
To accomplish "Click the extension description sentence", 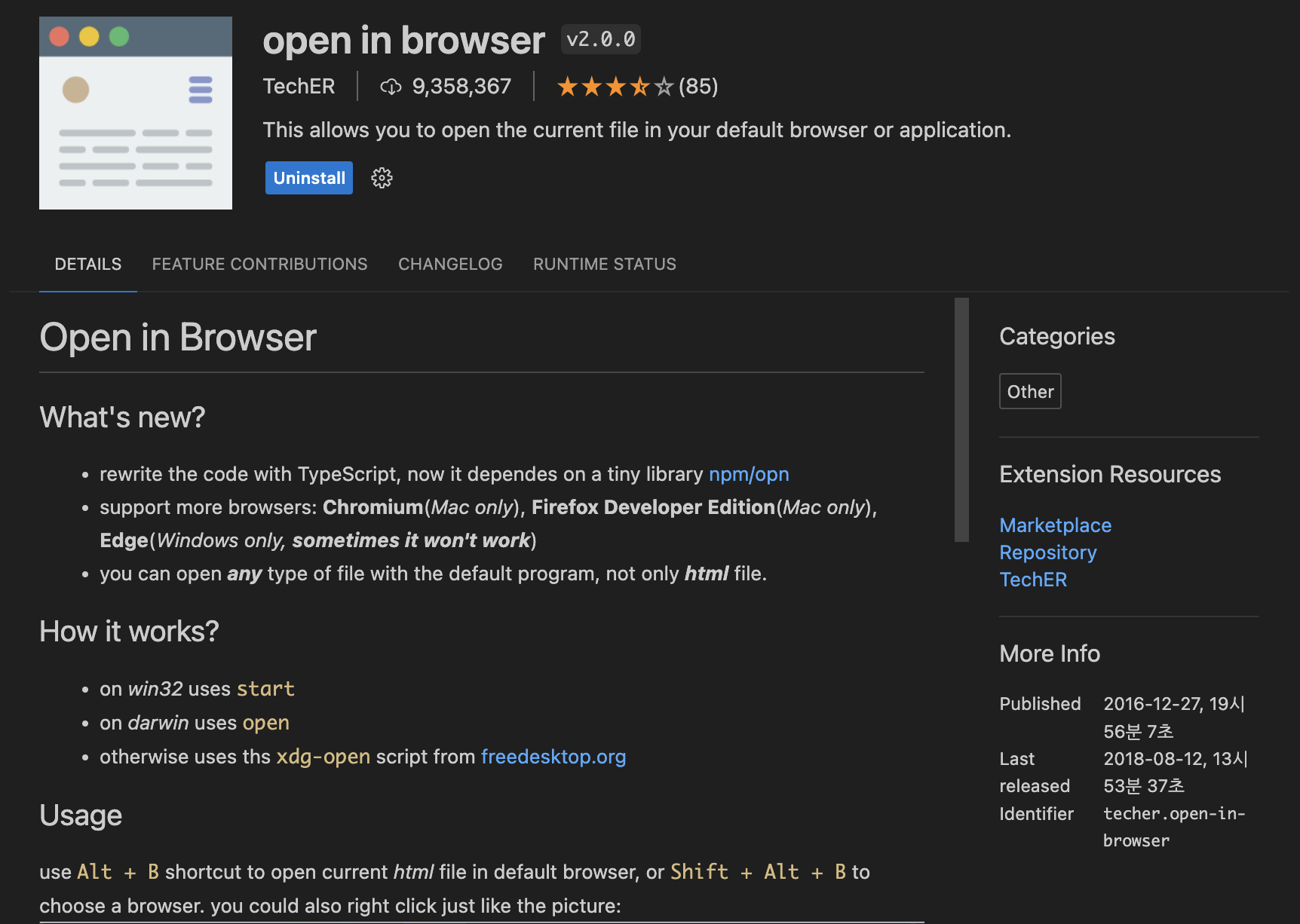I will point(636,130).
